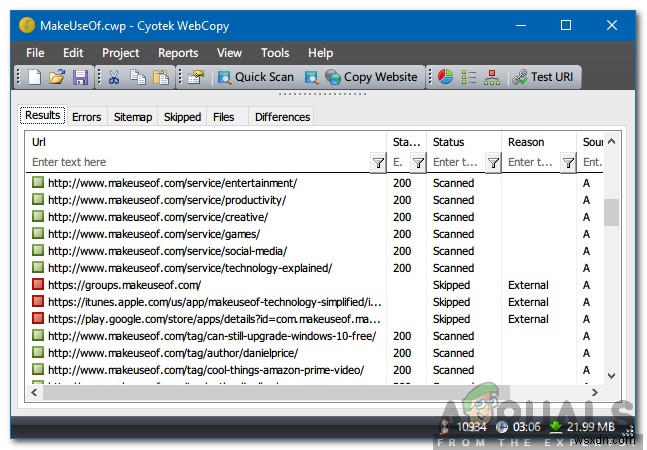Click the Reason filter text field
This screenshot has width=647, height=450.
(532, 163)
